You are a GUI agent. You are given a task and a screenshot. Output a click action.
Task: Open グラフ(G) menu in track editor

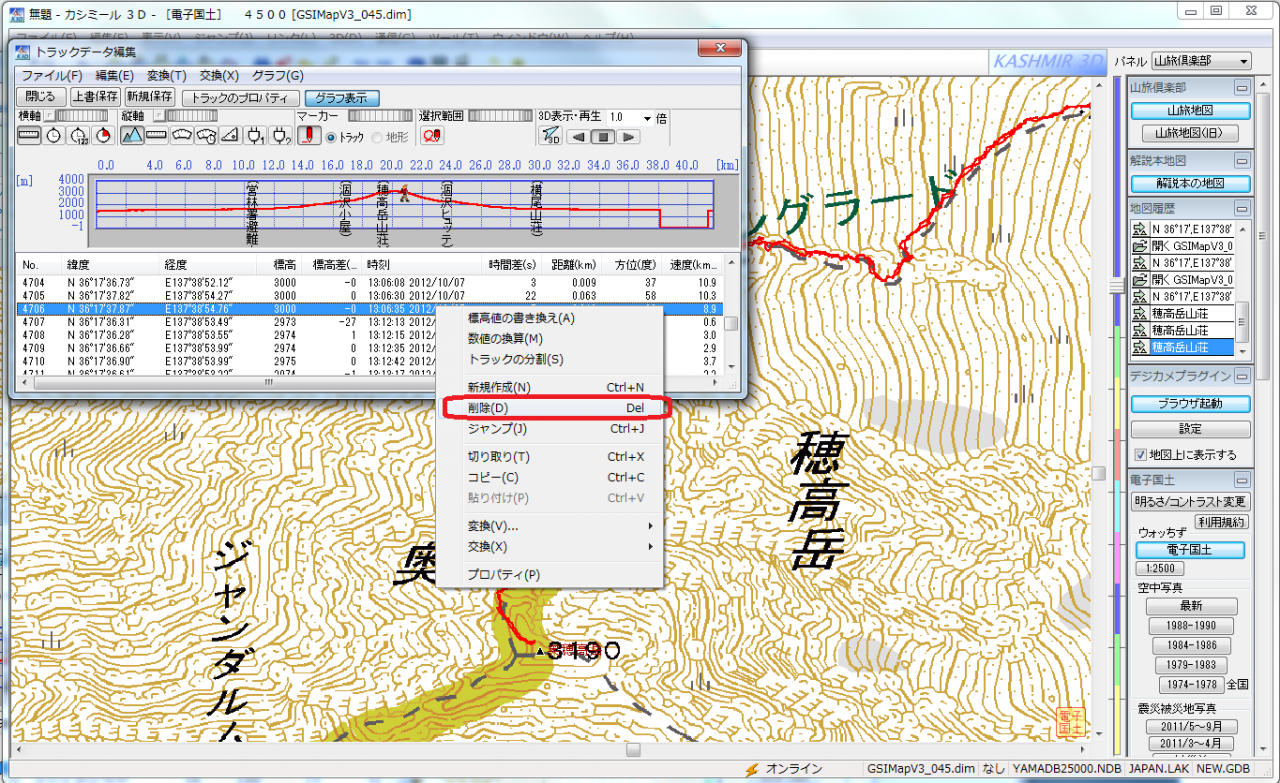point(278,75)
